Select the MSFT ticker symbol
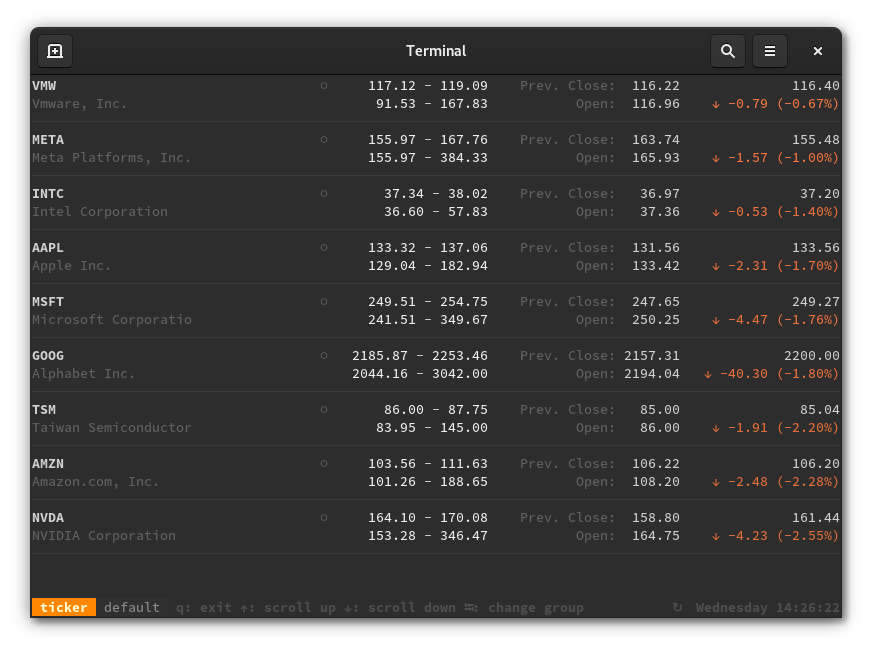 point(48,301)
